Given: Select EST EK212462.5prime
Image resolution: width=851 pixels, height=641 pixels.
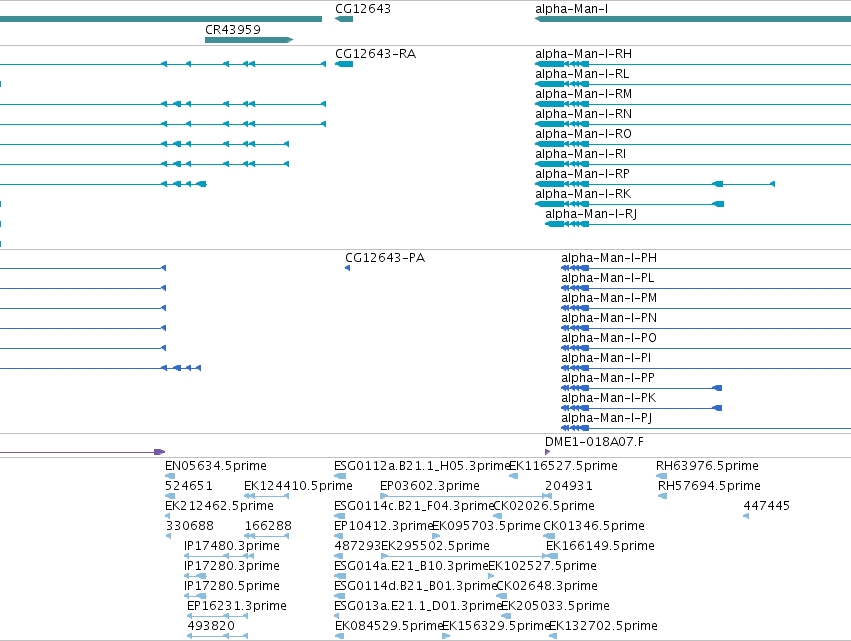Looking at the screenshot, I should (219, 506).
